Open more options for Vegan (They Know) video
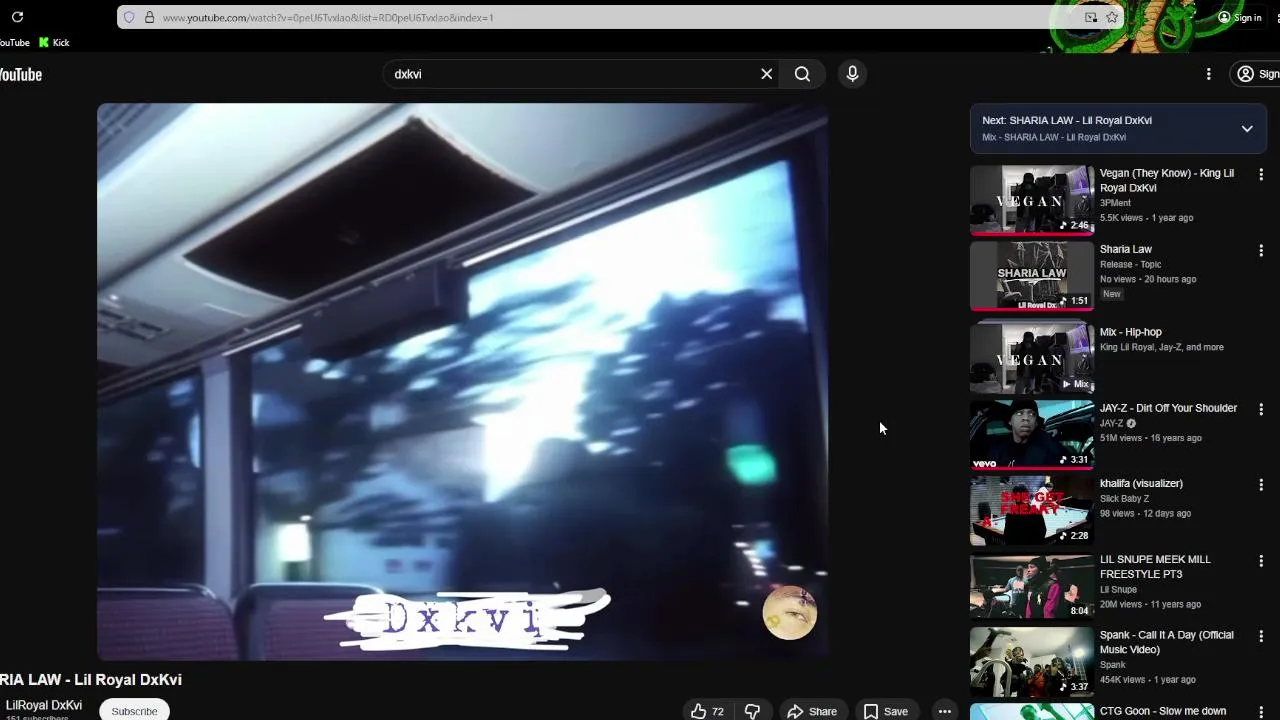This screenshot has height=720, width=1280. [x=1261, y=174]
